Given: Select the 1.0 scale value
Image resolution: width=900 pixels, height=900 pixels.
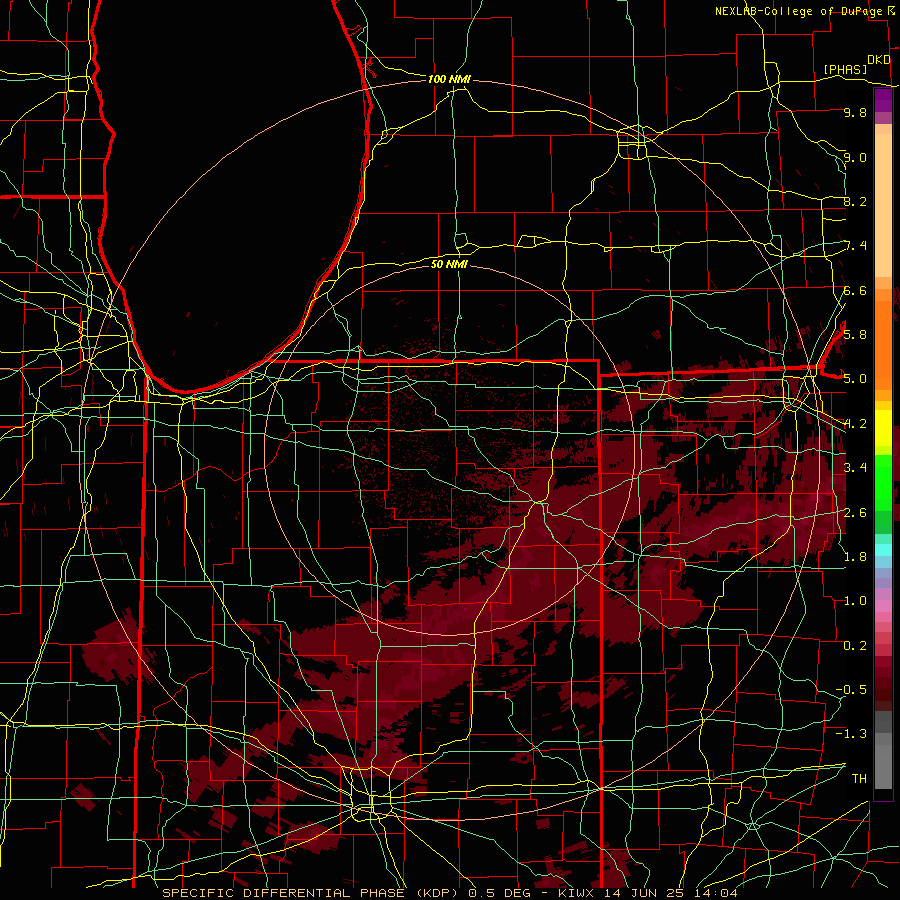Looking at the screenshot, I should pos(855,600).
